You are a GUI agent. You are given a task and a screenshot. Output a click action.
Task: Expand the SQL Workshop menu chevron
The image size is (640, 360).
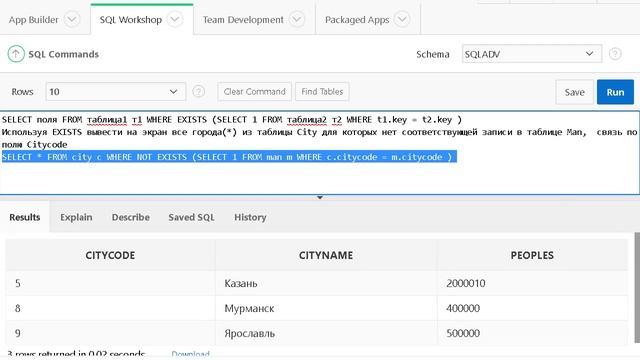[175, 20]
